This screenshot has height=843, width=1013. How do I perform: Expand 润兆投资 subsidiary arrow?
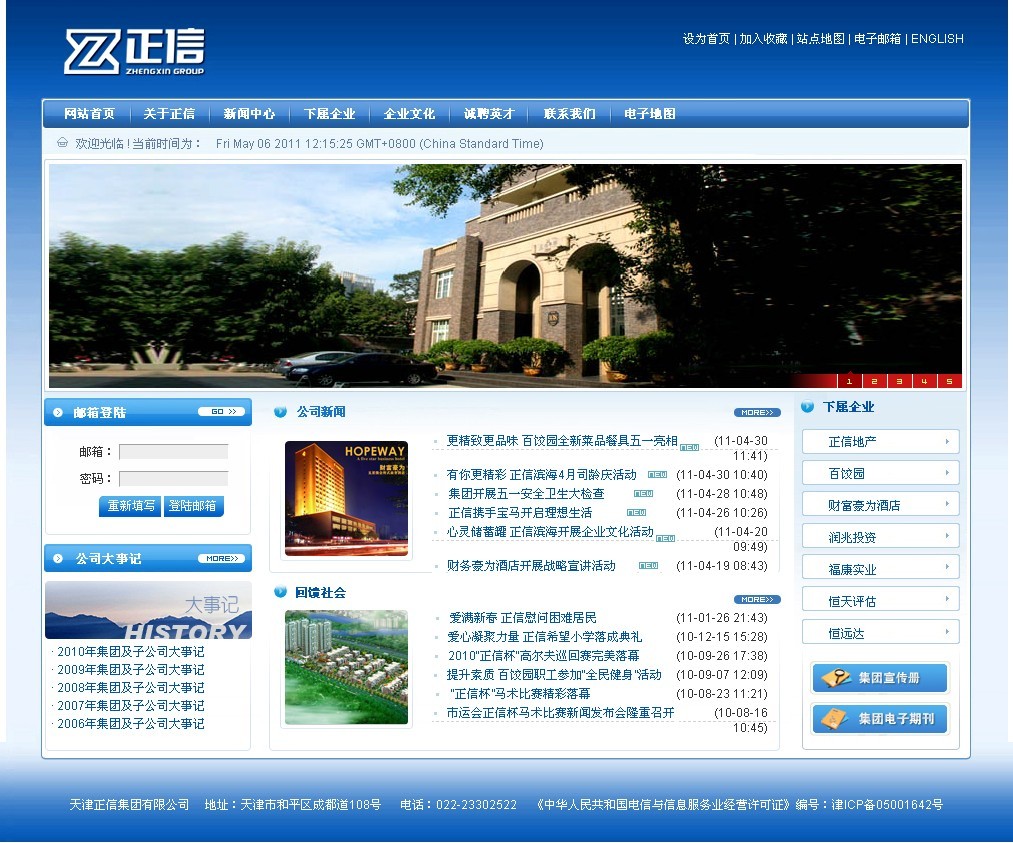[x=947, y=536]
